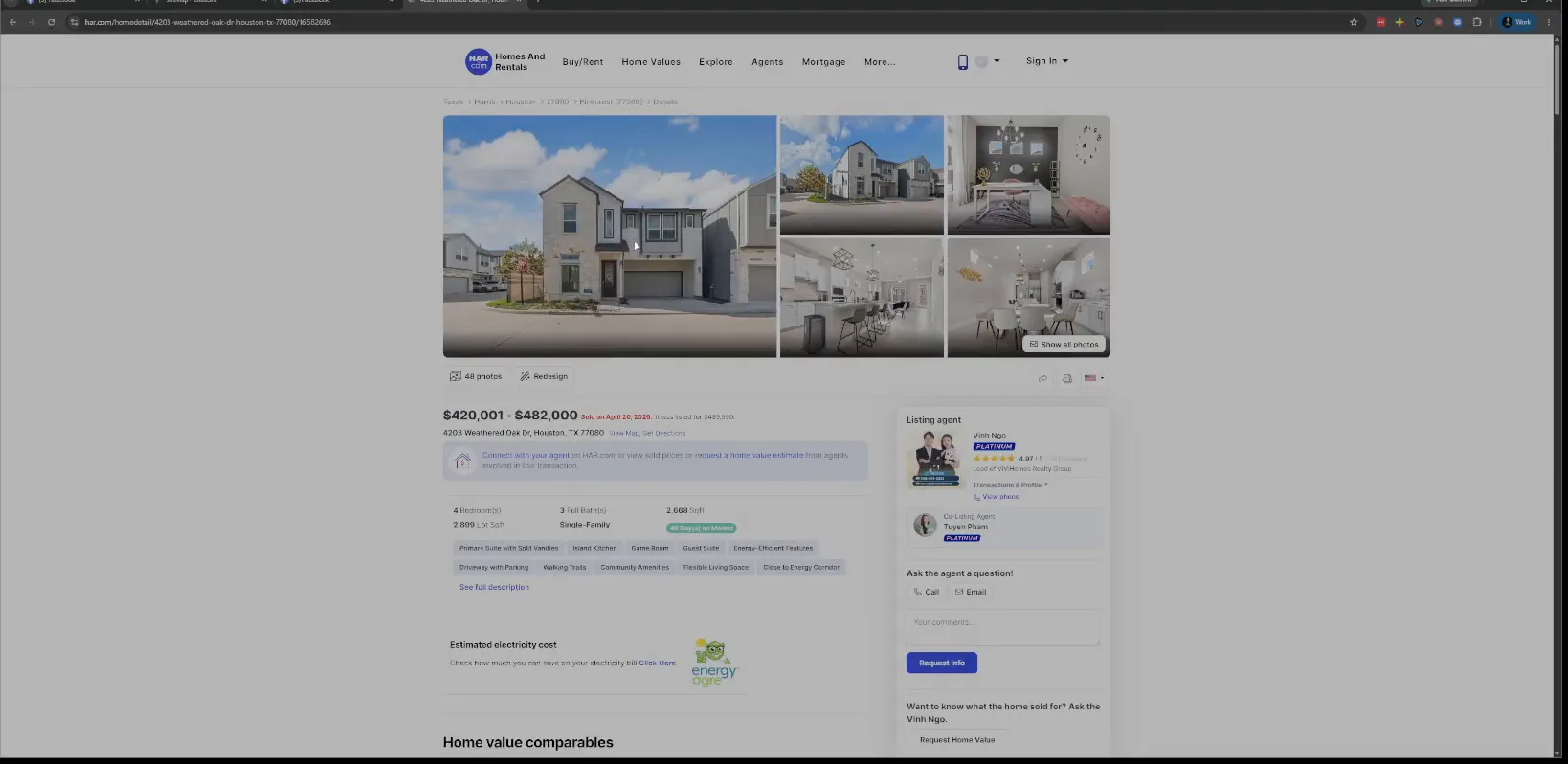The image size is (1568, 764).
Task: Open the Buy/Rent menu
Action: [583, 62]
